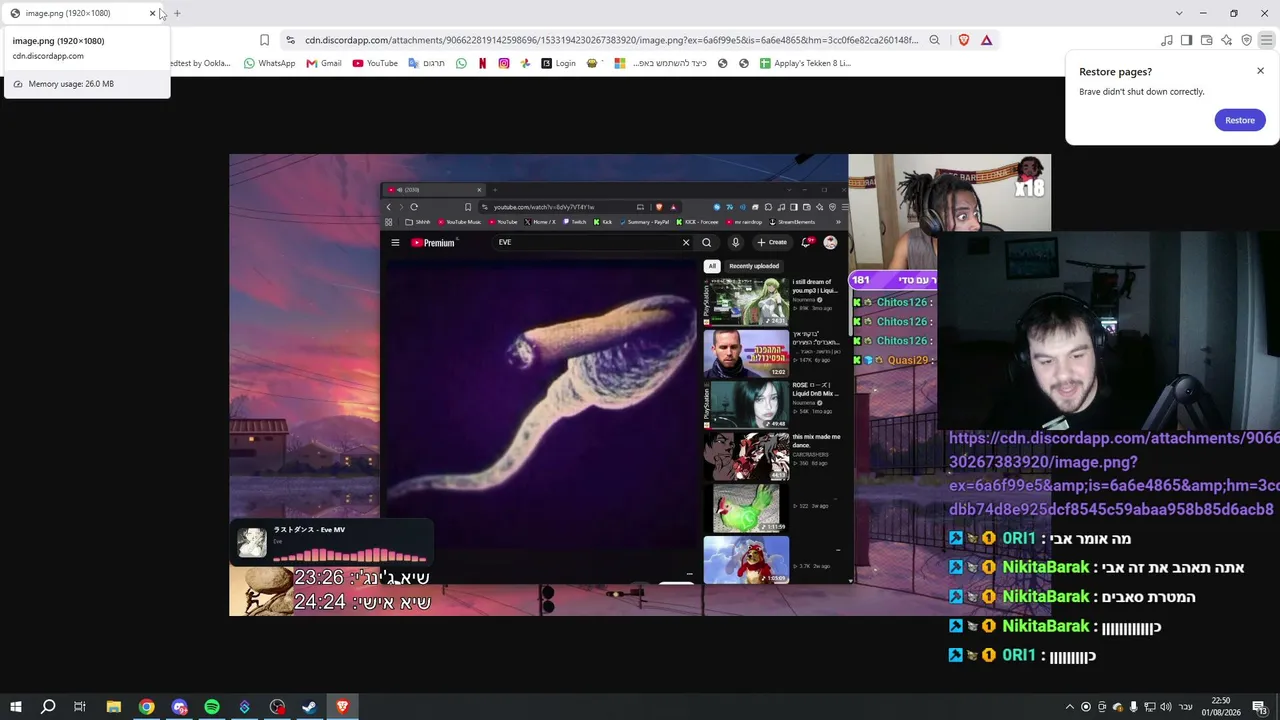
Task: Open the Brave main menu
Action: [1266, 40]
